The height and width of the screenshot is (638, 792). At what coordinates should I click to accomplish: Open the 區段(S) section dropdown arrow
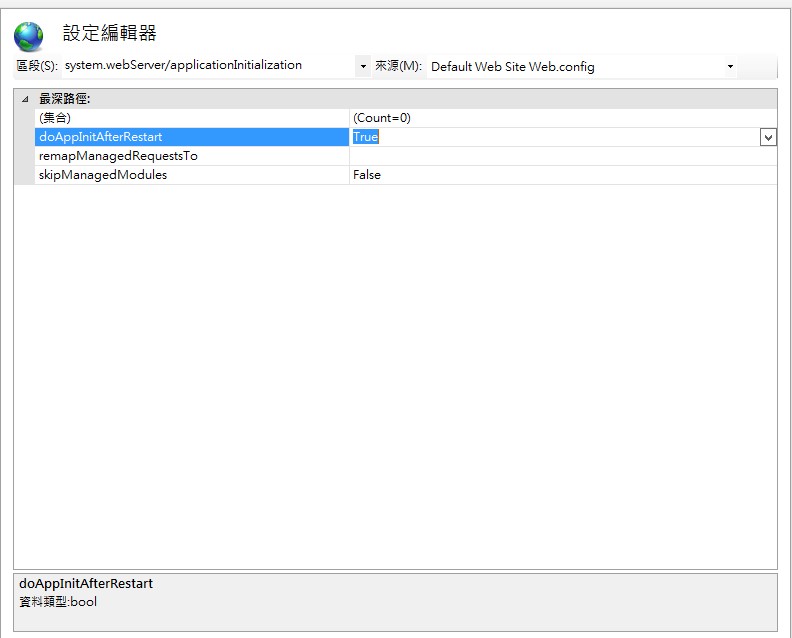pyautogui.click(x=363, y=66)
